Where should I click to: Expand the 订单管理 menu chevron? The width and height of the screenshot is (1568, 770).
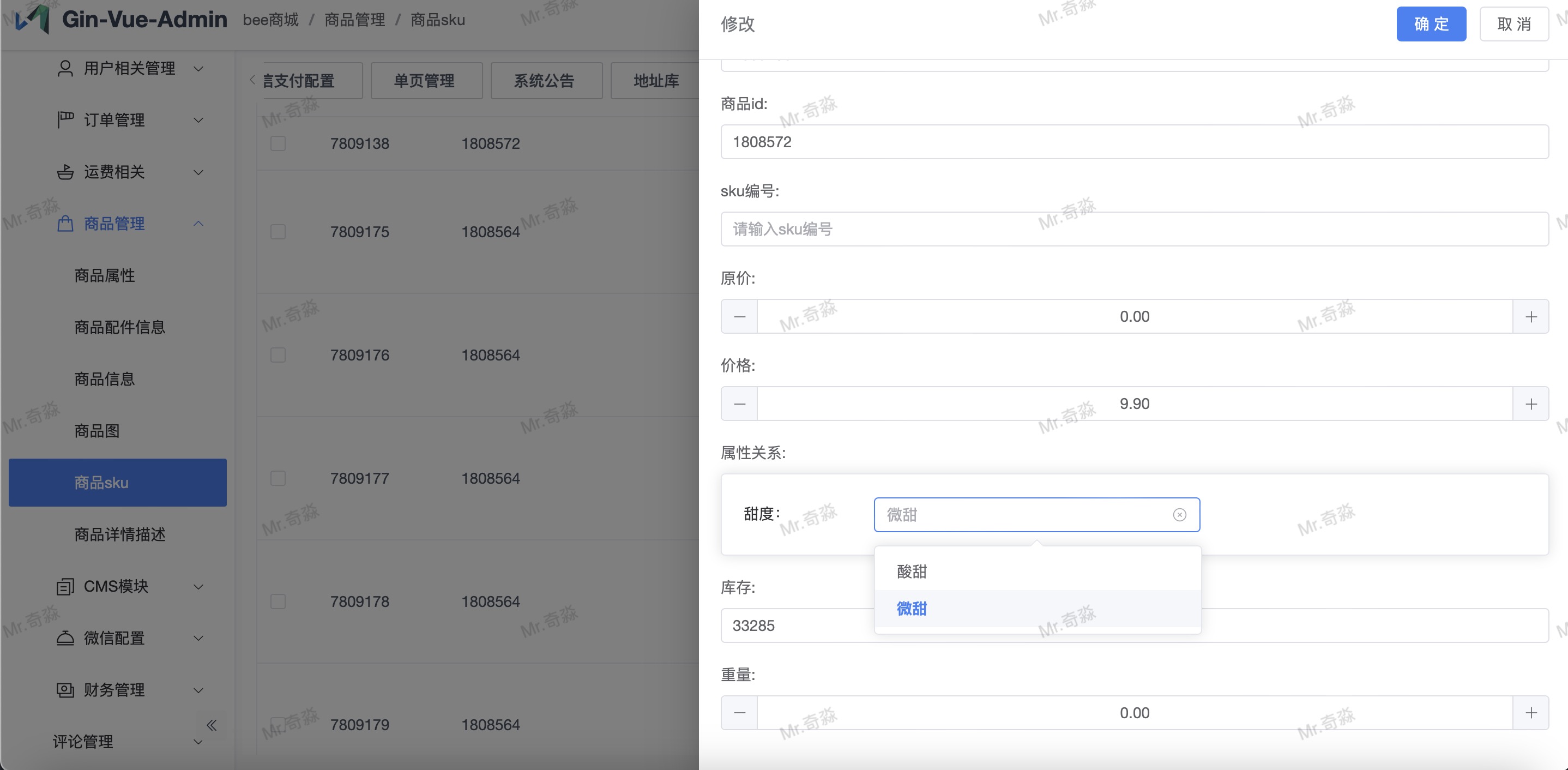point(198,120)
